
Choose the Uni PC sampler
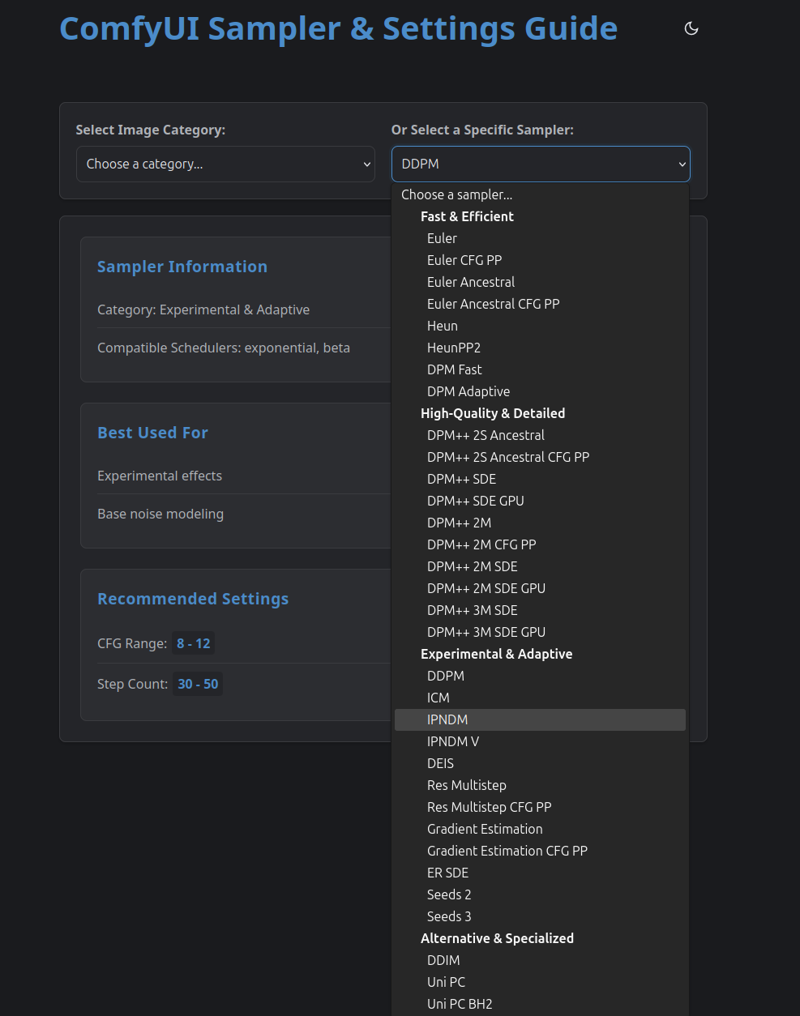tap(540, 982)
